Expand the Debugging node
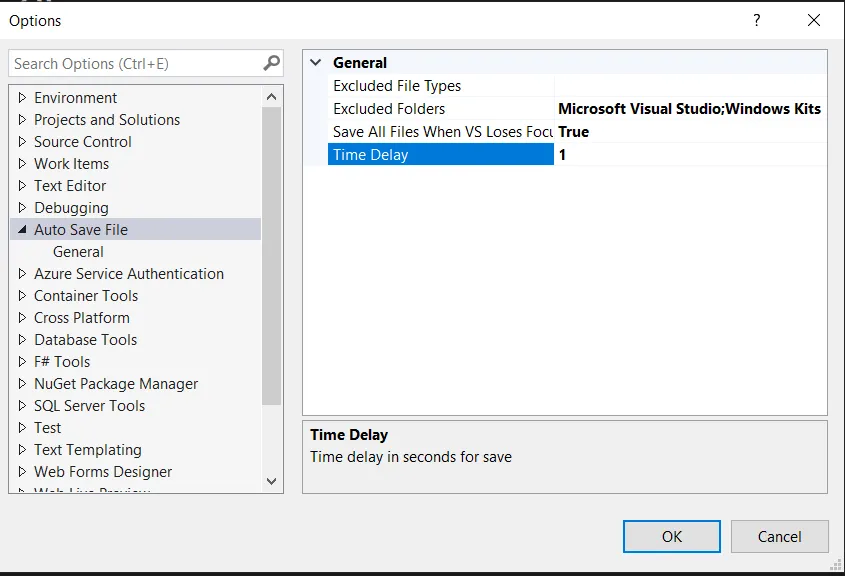This screenshot has width=845, height=576. [x=22, y=207]
